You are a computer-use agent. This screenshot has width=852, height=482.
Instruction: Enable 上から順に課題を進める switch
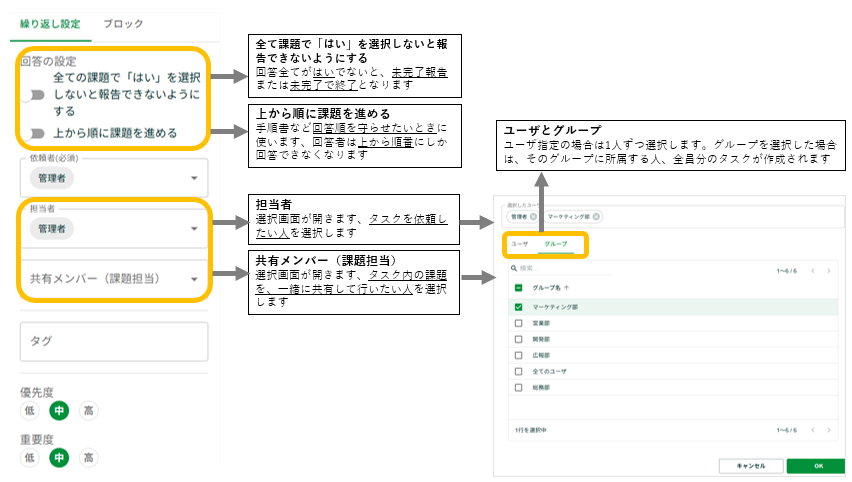tap(38, 133)
